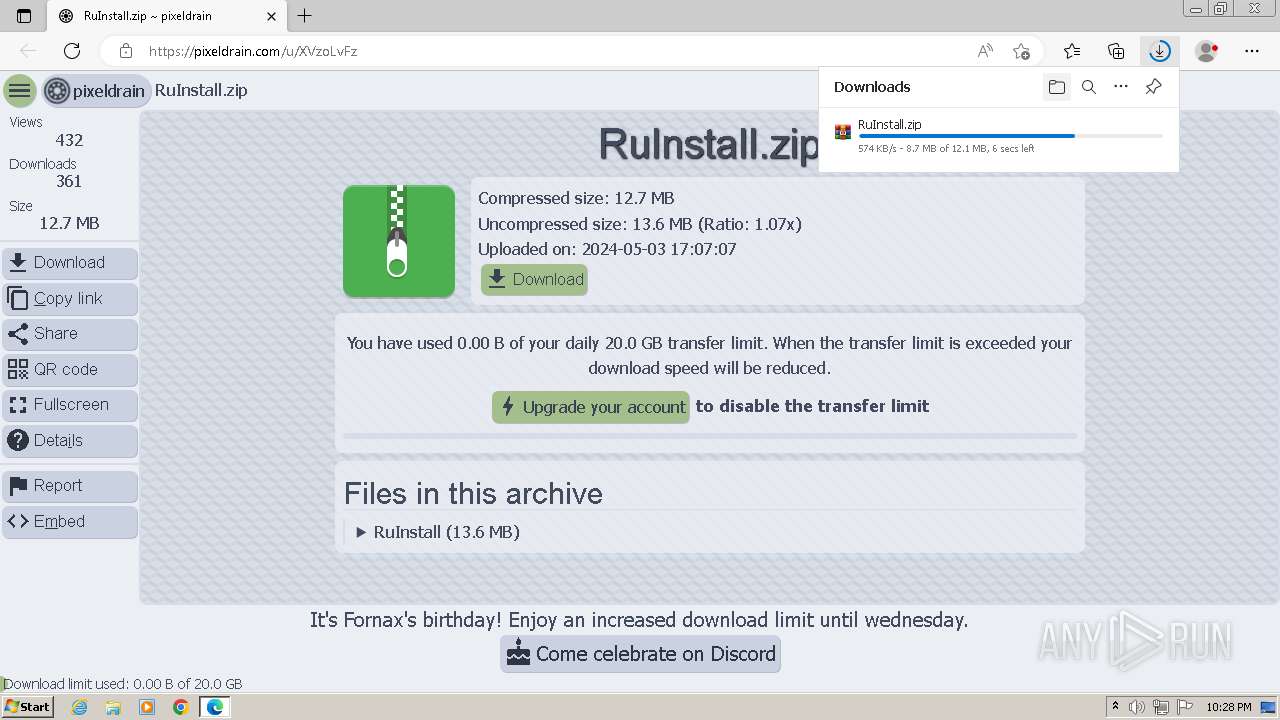Screen dimensions: 1280x720
Task: Open the browser profile icon
Action: [1207, 51]
